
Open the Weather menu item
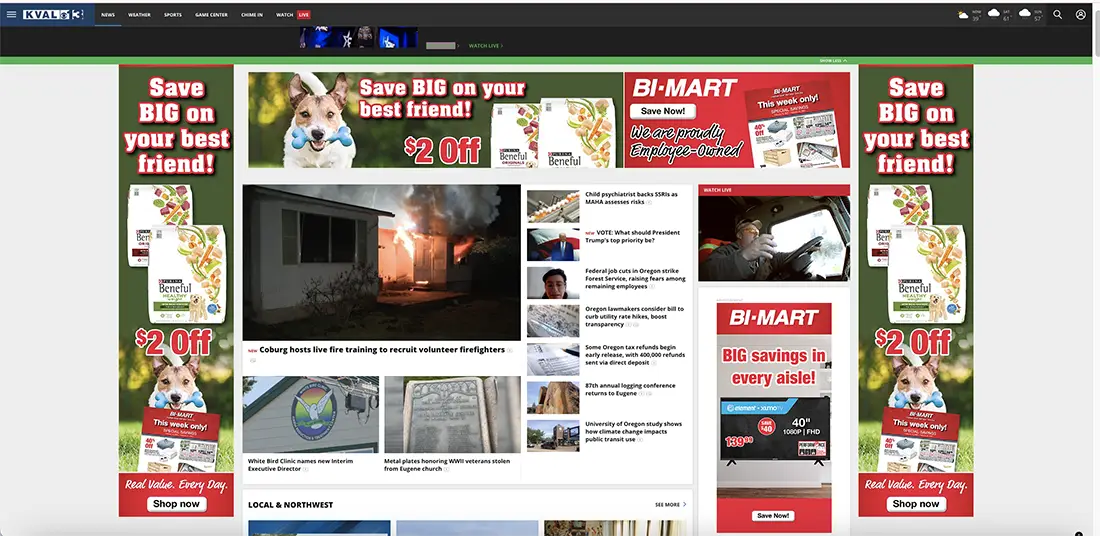139,15
